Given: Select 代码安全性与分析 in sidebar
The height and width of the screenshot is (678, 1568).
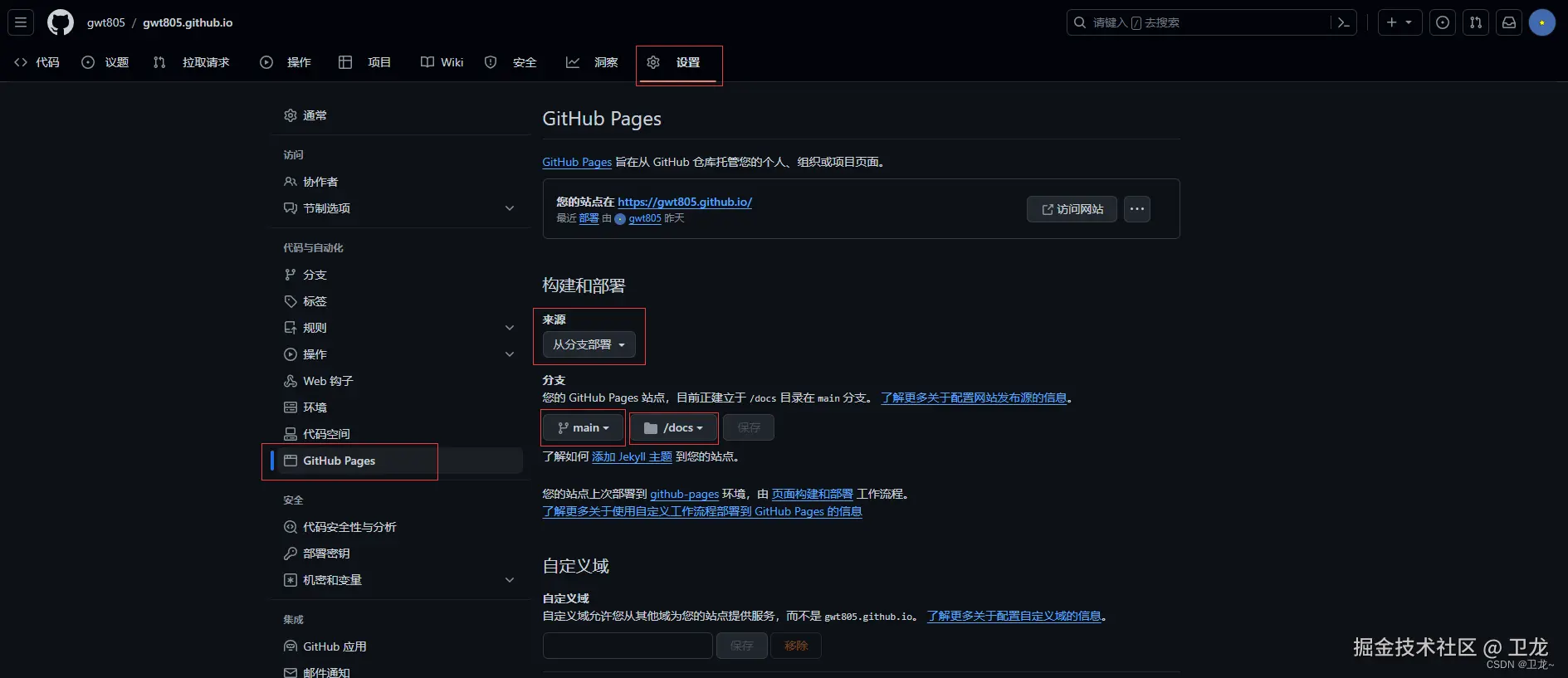Looking at the screenshot, I should tap(402, 527).
